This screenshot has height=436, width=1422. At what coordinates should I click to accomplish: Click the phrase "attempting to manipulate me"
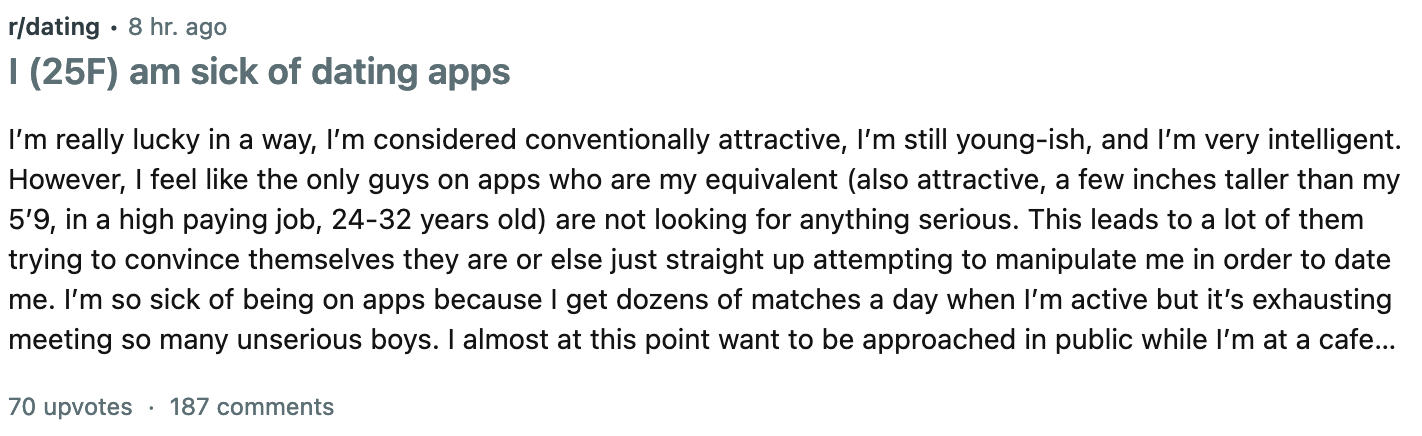point(1000,260)
